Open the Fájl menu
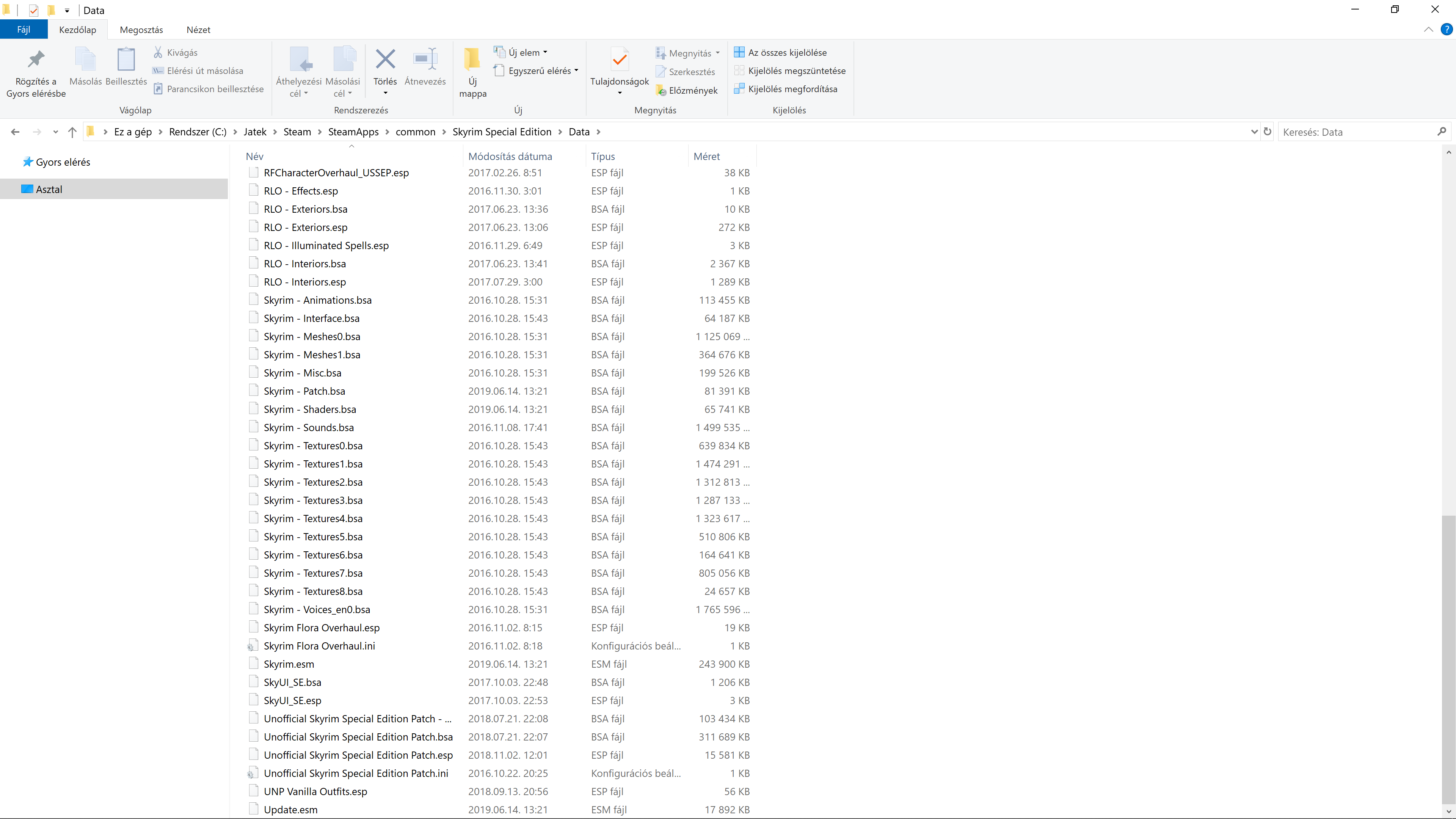This screenshot has height=819, width=1456. tap(23, 30)
